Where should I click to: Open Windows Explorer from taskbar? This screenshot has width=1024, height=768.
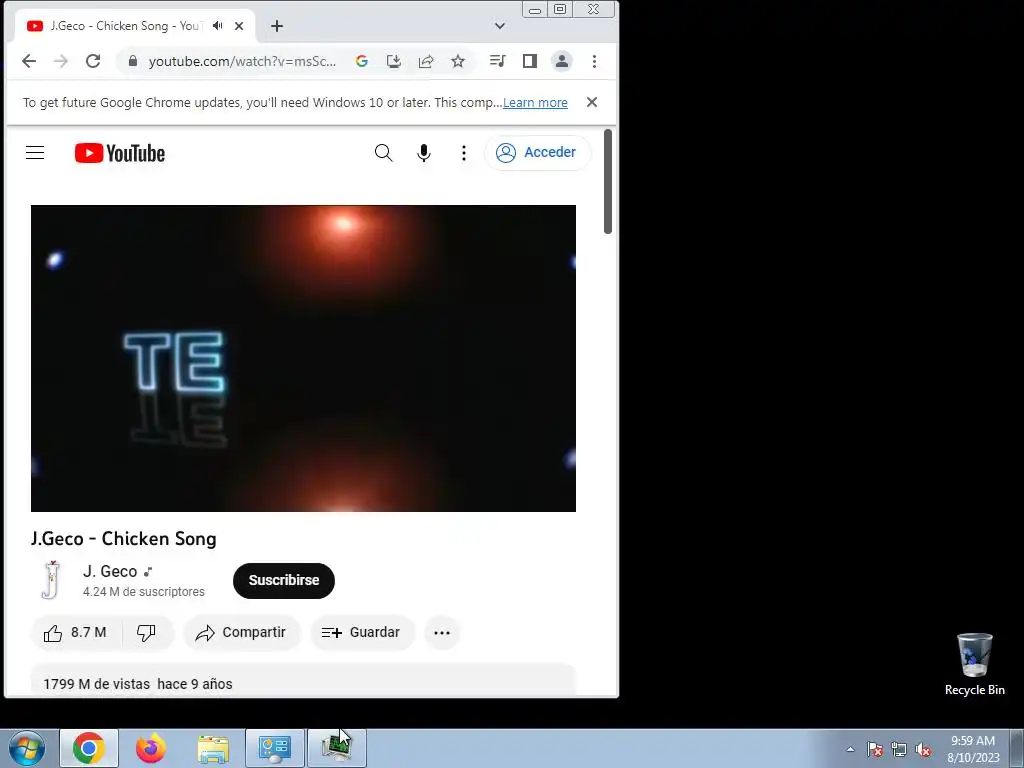click(213, 748)
